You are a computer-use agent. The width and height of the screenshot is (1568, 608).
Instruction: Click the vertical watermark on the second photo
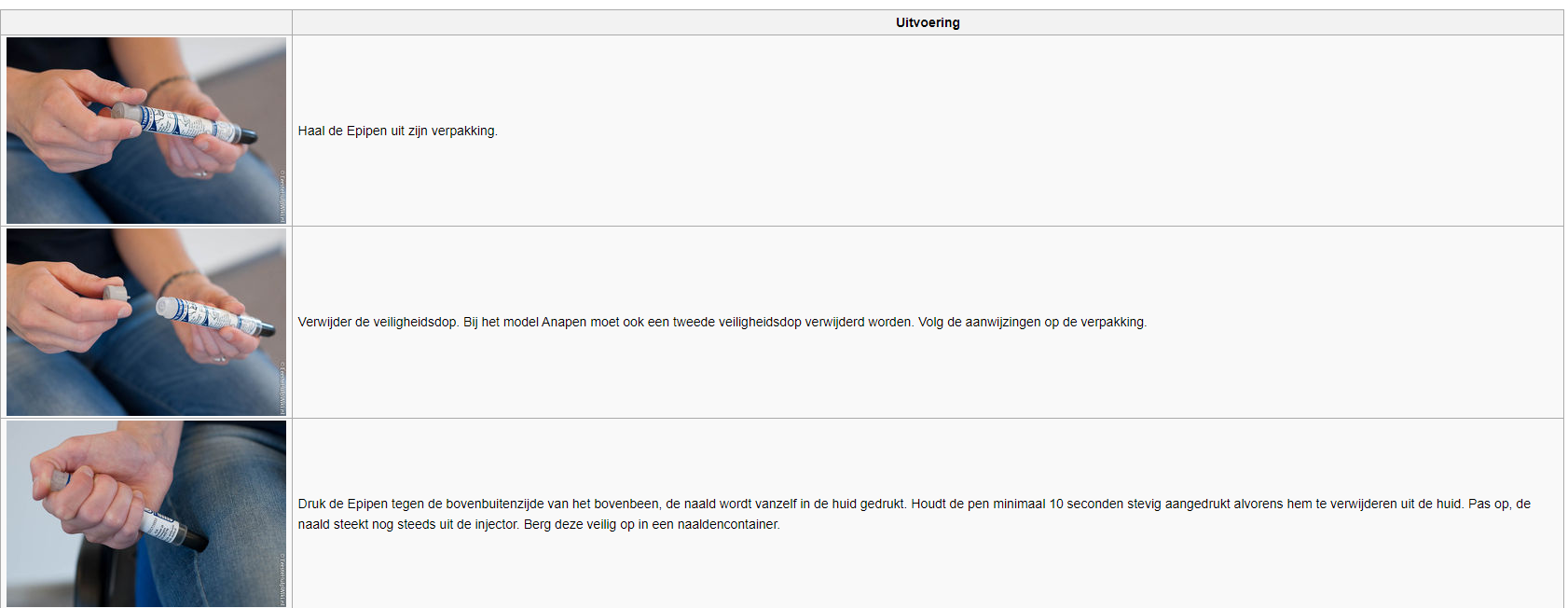(x=282, y=387)
